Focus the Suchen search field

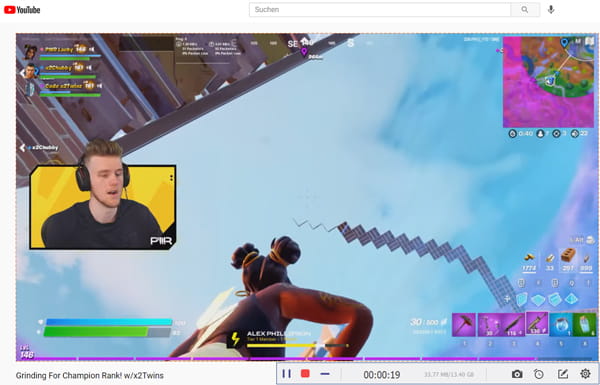[x=380, y=10]
